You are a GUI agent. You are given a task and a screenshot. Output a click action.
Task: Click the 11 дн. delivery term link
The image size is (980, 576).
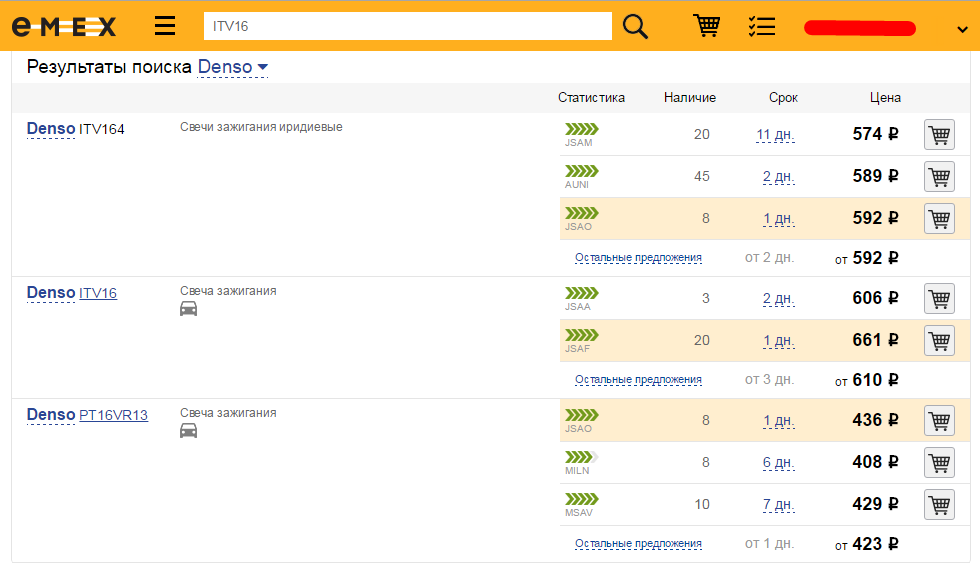click(x=775, y=135)
